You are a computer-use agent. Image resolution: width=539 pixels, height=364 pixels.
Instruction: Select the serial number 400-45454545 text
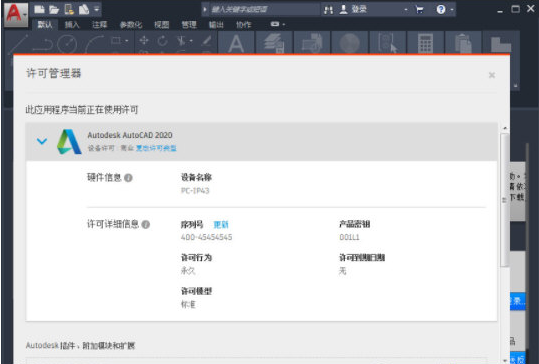coord(206,237)
